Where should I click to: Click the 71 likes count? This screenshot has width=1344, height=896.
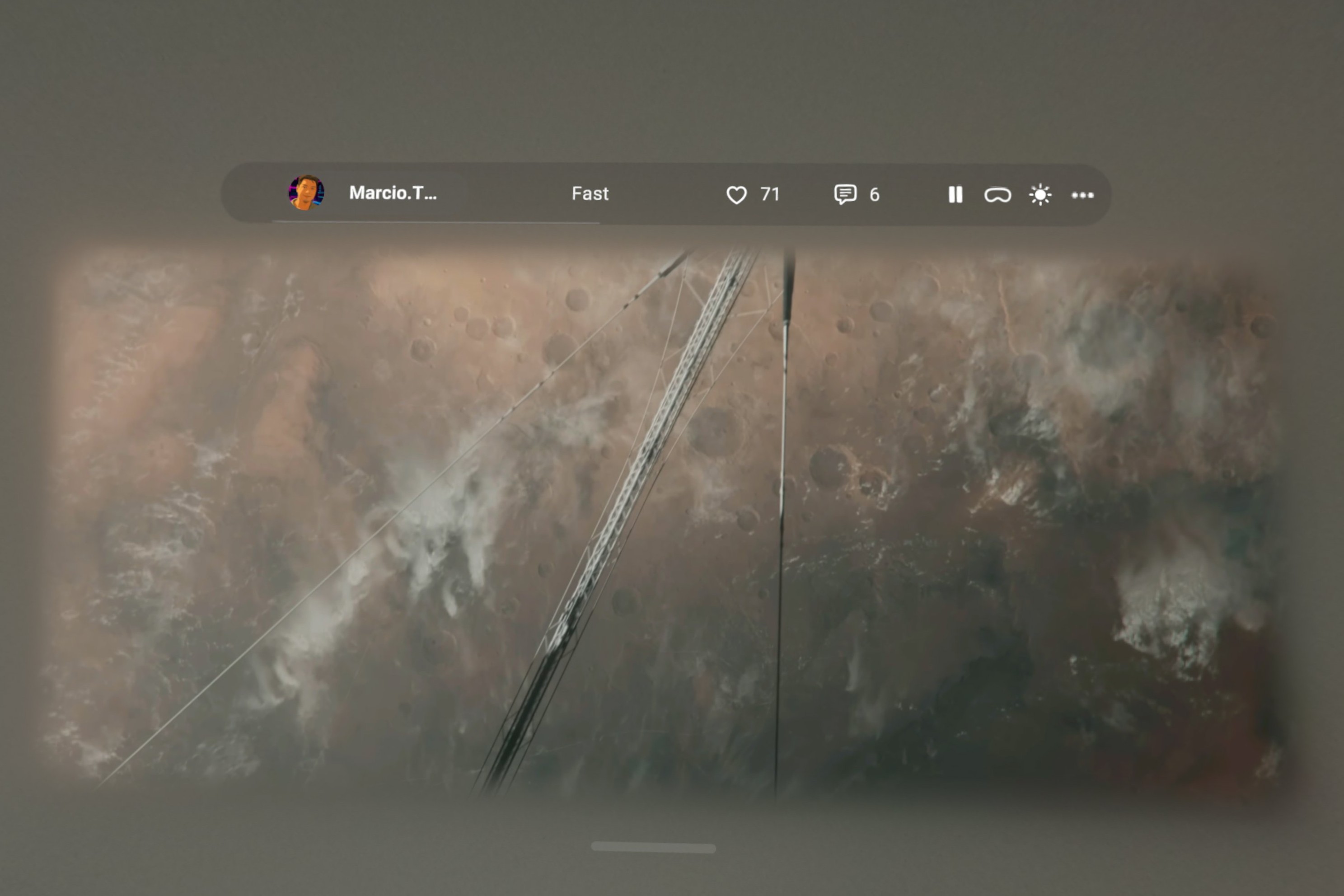(x=770, y=195)
